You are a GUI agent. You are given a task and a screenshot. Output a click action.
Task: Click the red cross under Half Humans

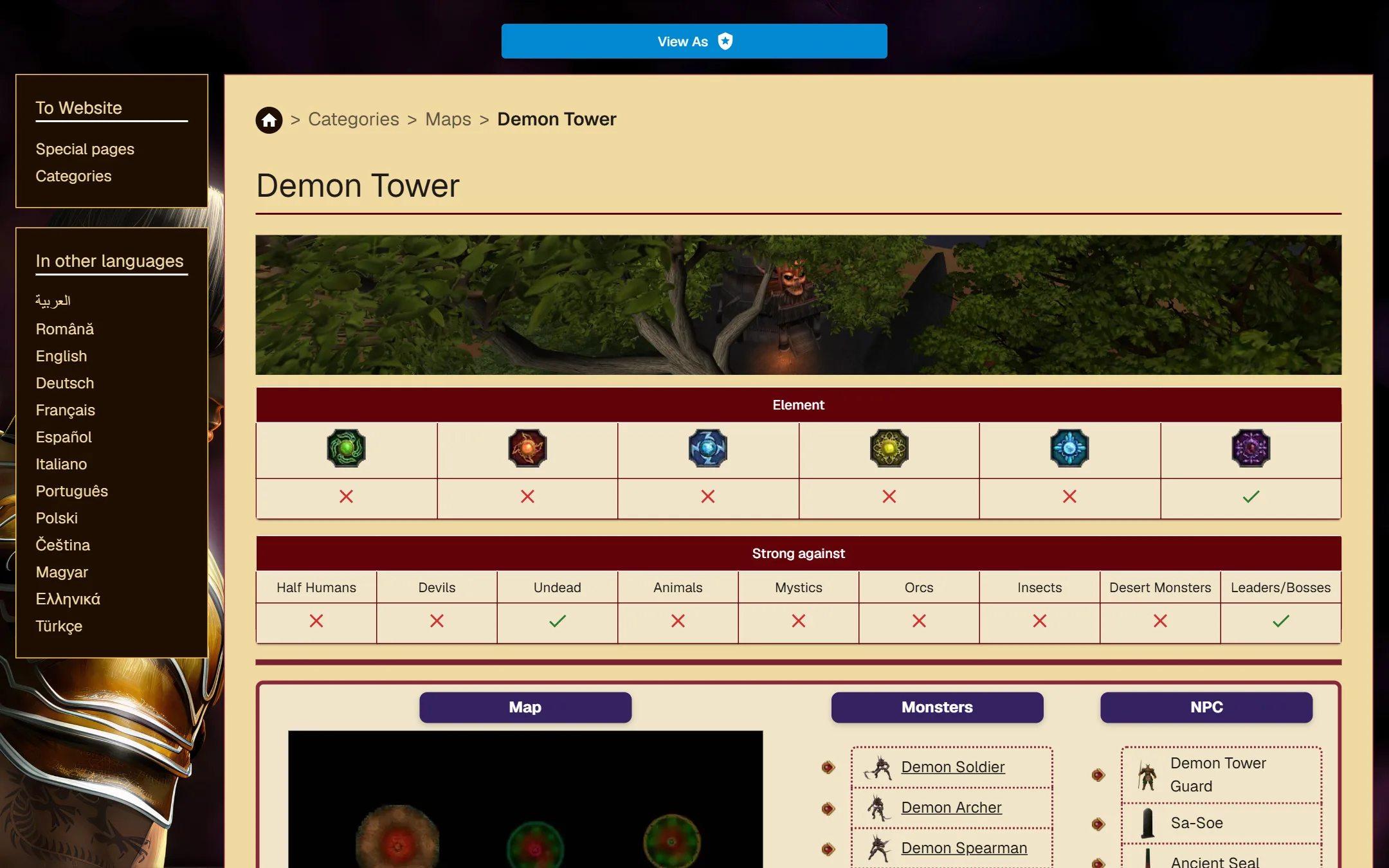[x=316, y=620]
